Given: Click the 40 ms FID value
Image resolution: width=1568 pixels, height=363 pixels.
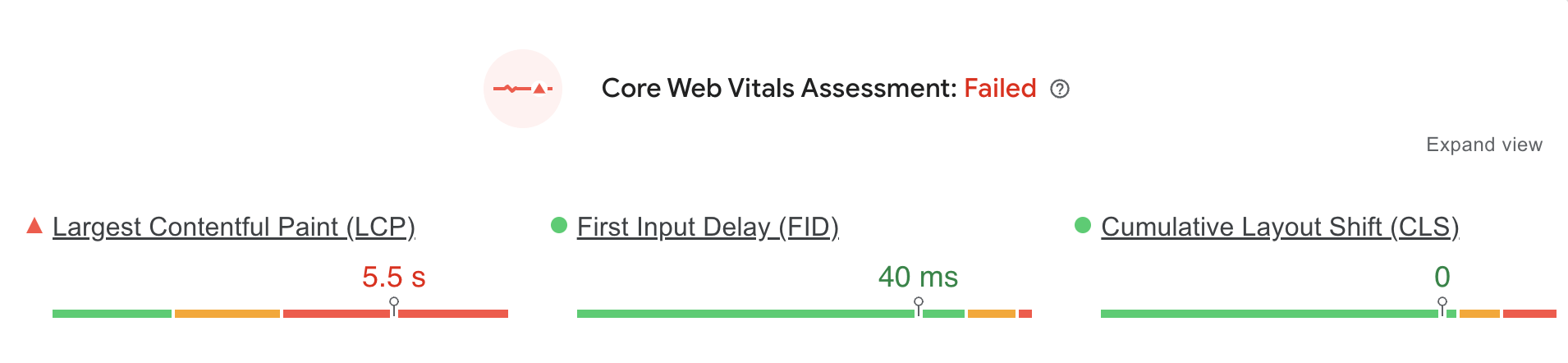Looking at the screenshot, I should 918,277.
